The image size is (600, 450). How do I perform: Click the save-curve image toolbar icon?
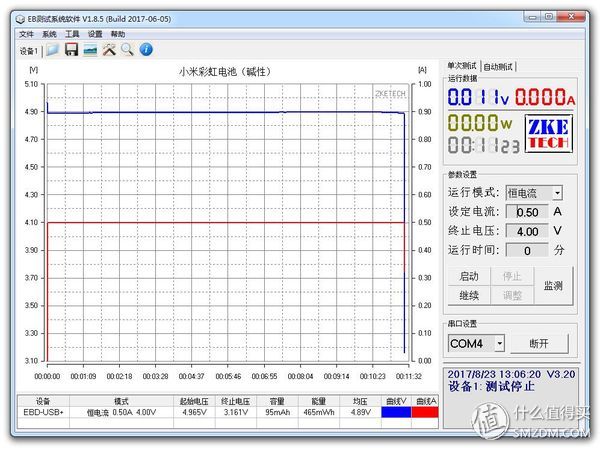[90, 50]
